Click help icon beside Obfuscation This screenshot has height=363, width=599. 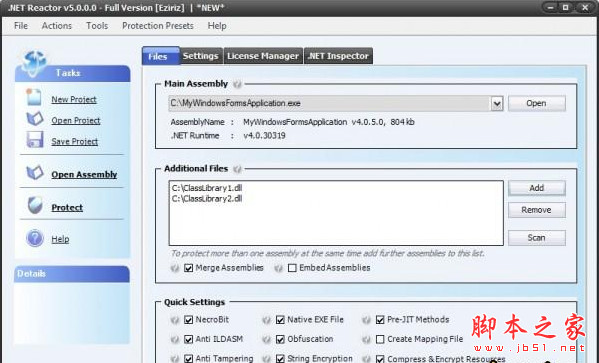(x=267, y=339)
